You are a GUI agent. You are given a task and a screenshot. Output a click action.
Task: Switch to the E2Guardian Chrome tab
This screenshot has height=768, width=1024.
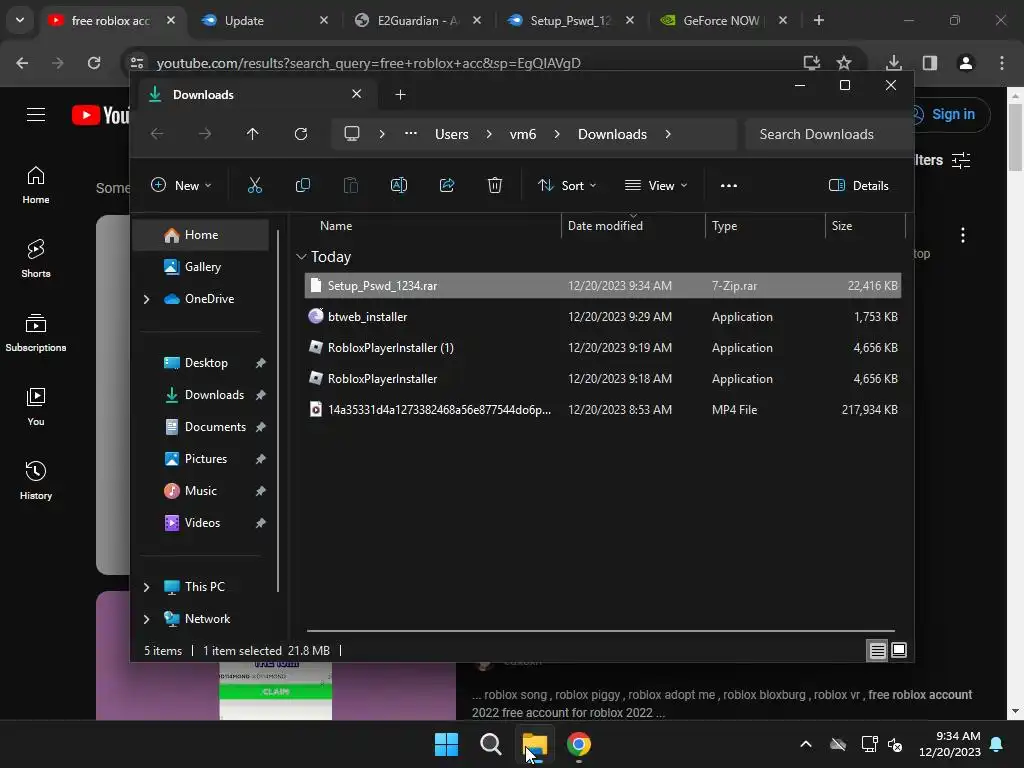[x=418, y=20]
